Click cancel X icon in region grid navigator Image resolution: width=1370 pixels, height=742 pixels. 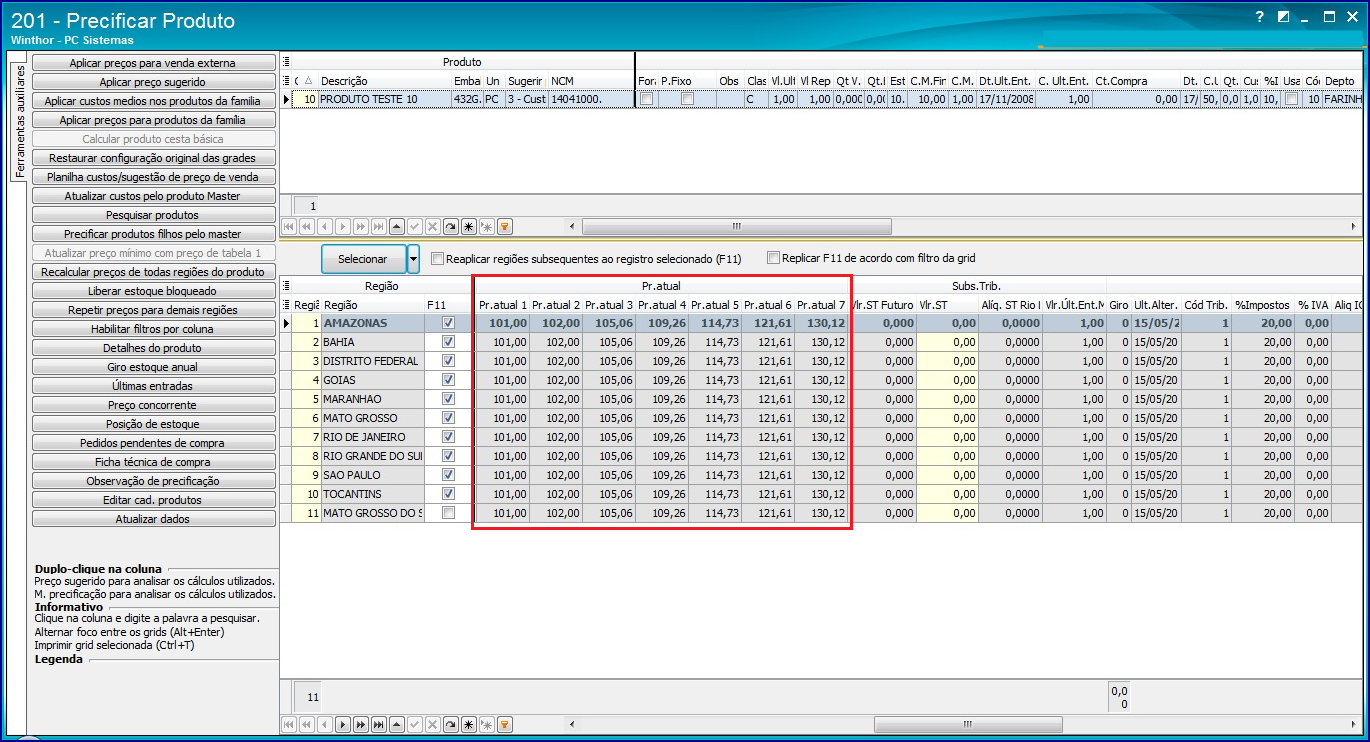pos(433,725)
